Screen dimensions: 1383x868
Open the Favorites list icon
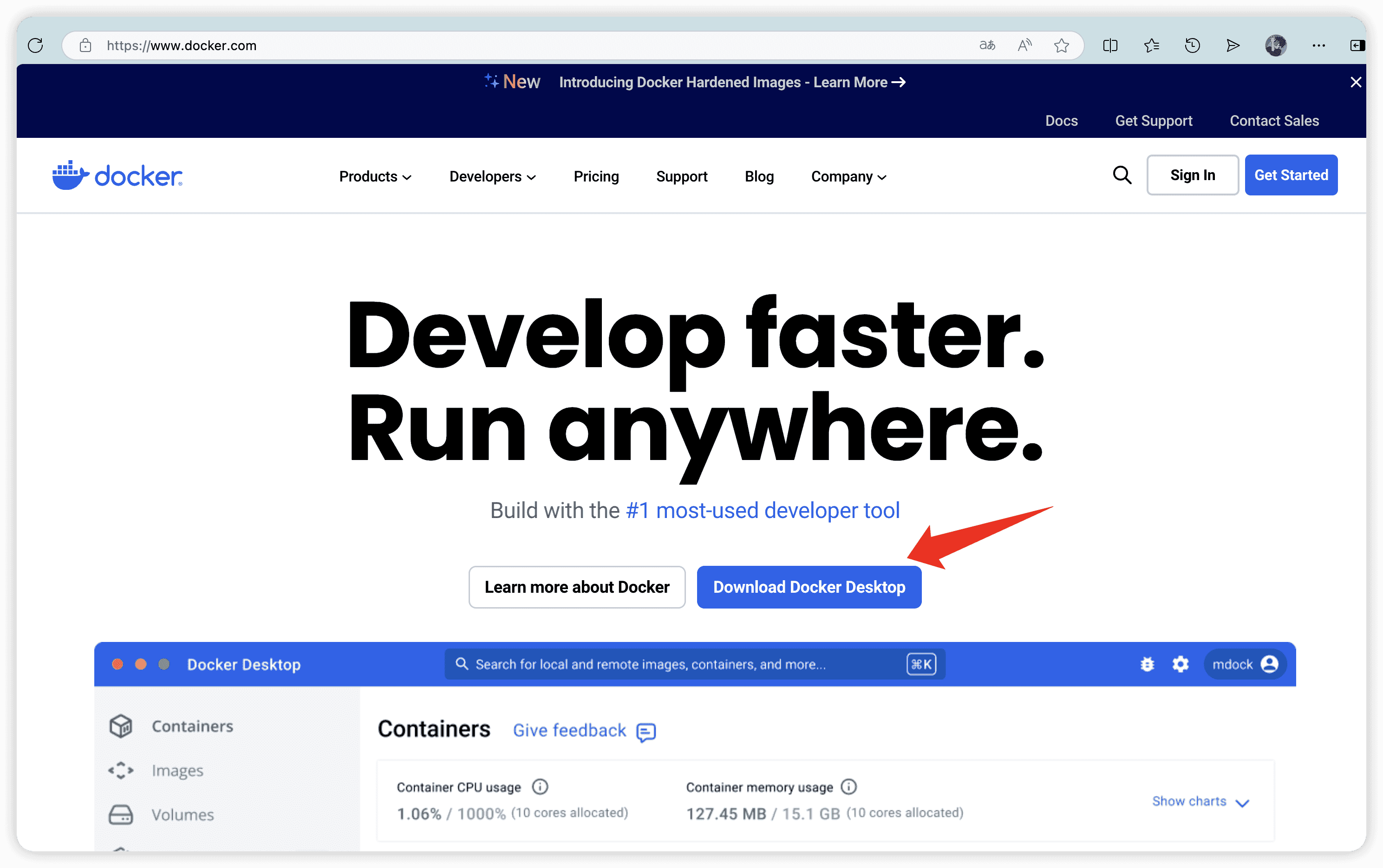point(1152,45)
